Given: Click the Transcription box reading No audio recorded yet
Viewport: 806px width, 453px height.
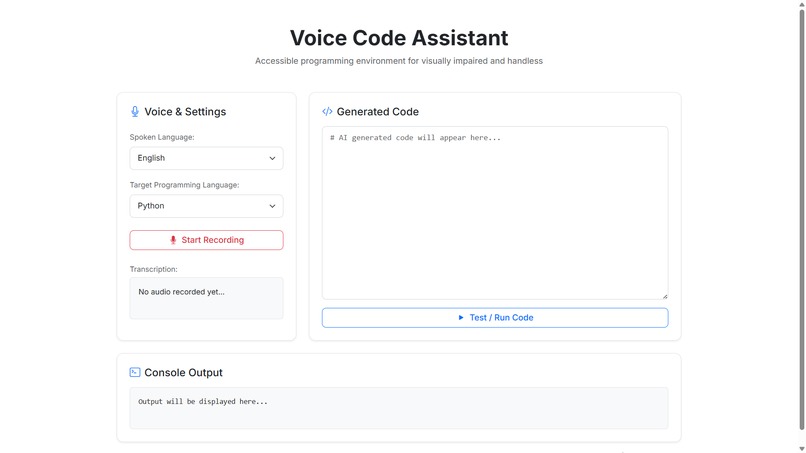Looking at the screenshot, I should click(206, 298).
